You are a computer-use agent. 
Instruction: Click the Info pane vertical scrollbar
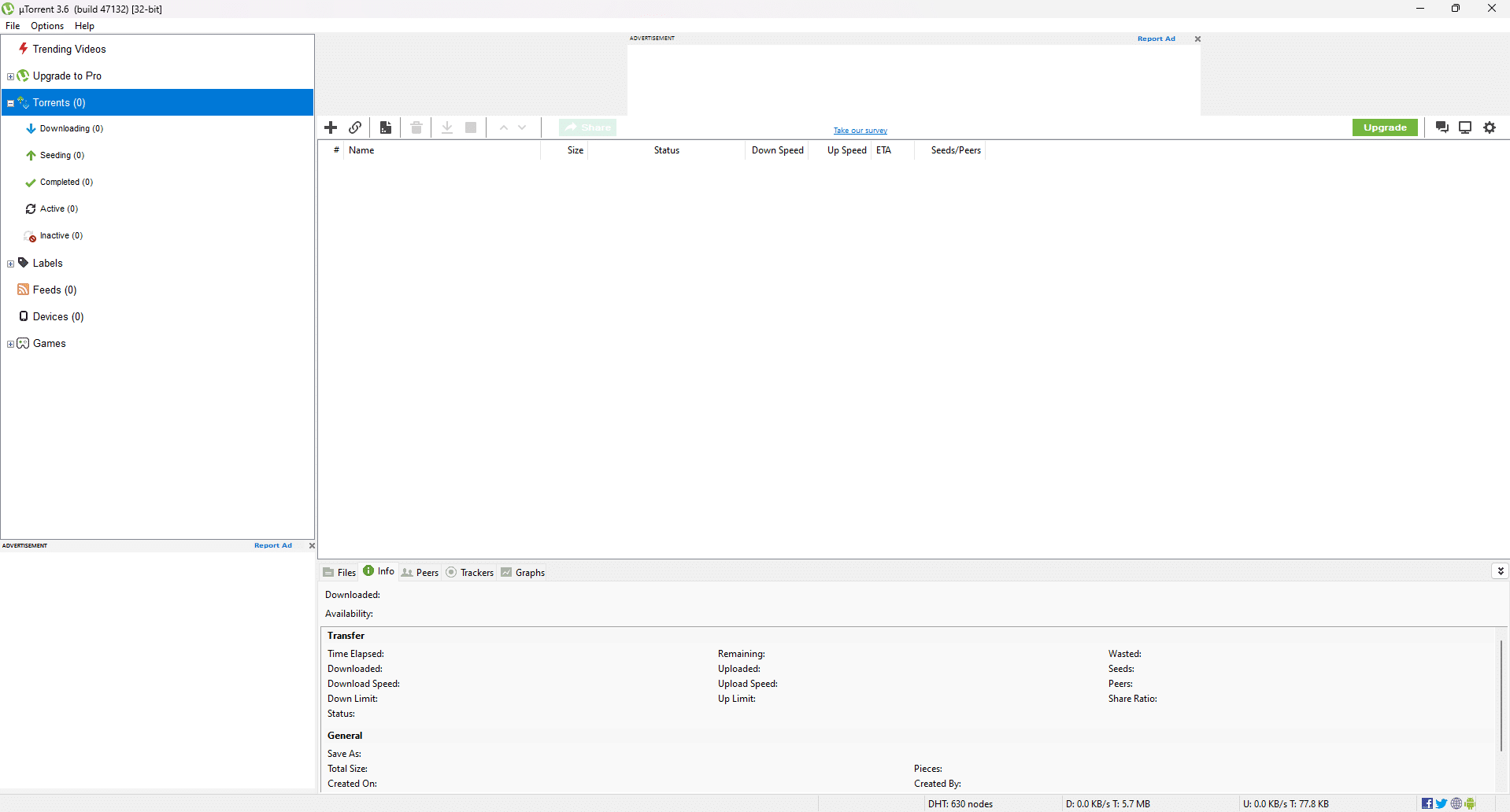point(1501,696)
